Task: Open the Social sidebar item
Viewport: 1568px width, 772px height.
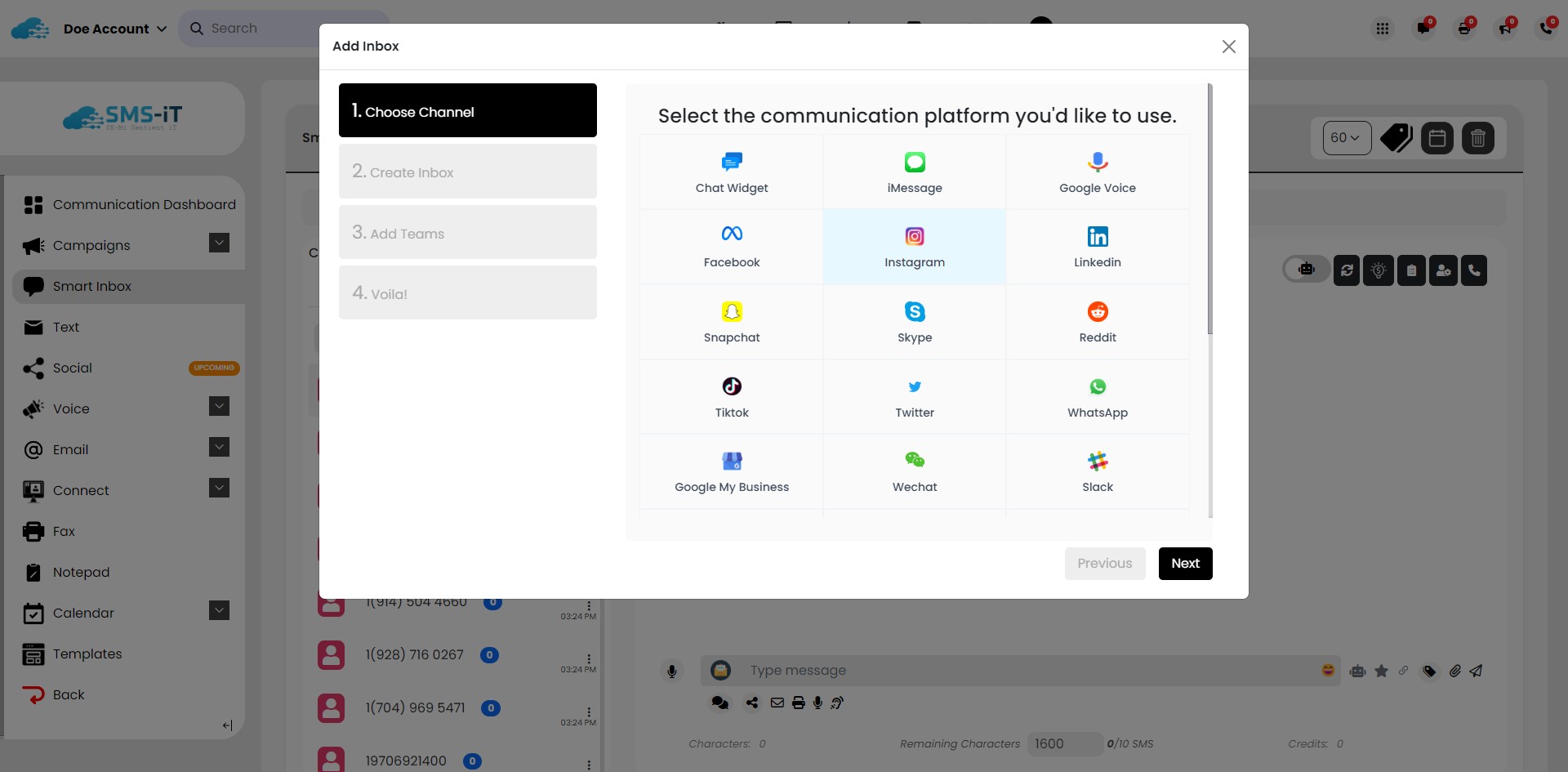Action: tap(129, 368)
